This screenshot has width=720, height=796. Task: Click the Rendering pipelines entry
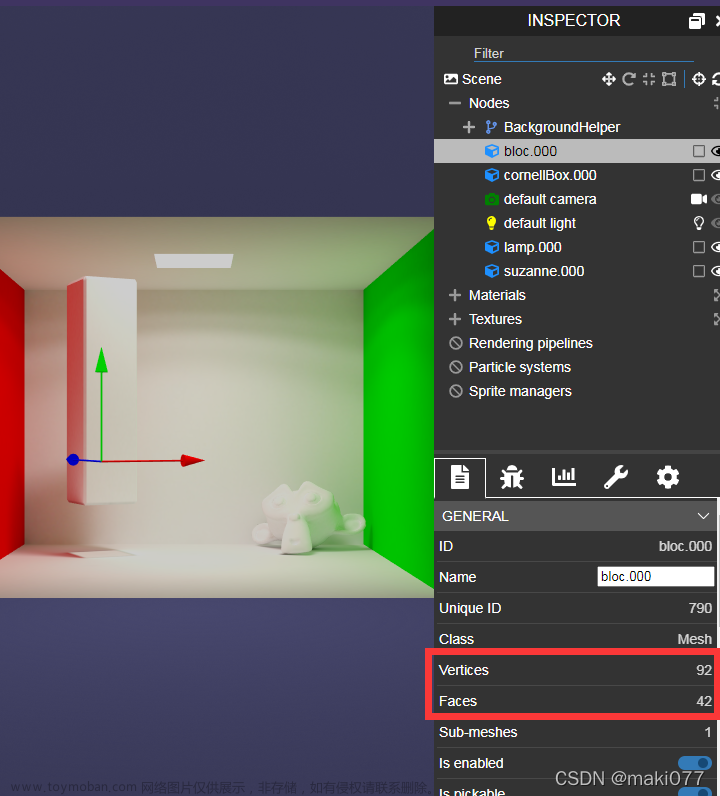pos(531,343)
